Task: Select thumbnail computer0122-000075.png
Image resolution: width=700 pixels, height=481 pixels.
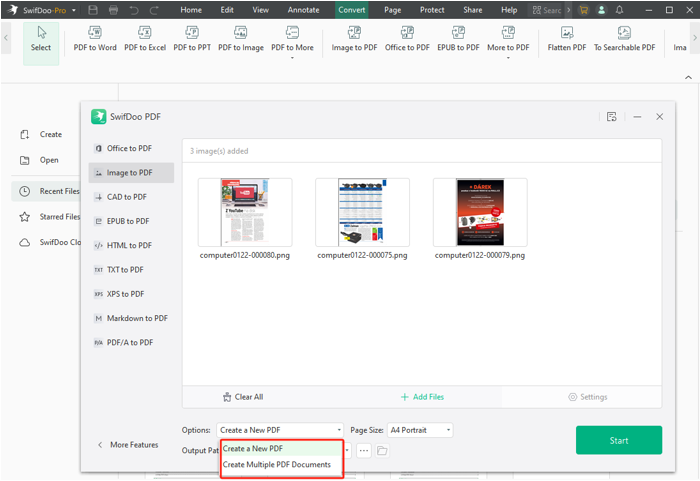Action: click(x=362, y=213)
